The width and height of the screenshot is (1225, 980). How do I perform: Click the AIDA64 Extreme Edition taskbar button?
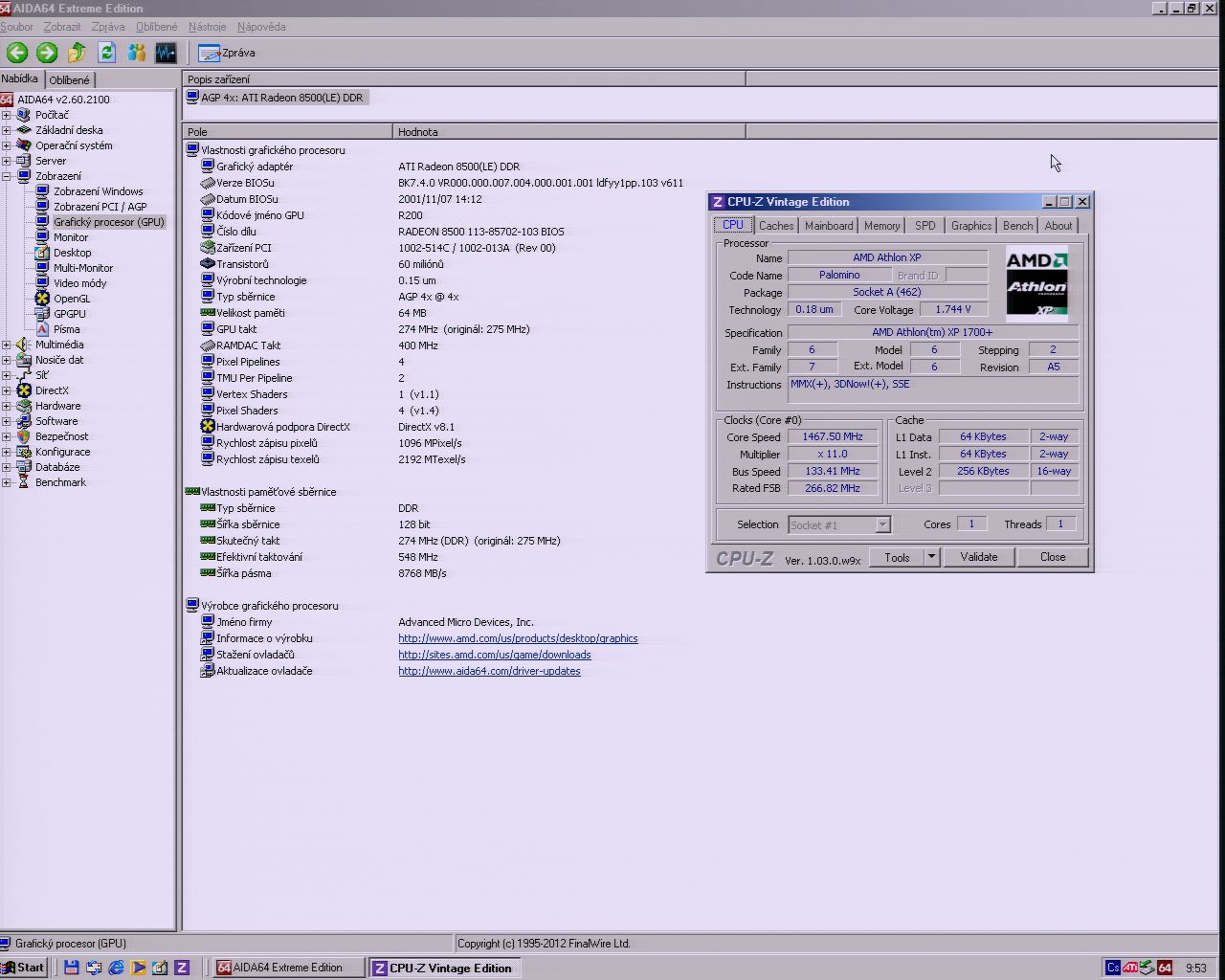coord(288,968)
